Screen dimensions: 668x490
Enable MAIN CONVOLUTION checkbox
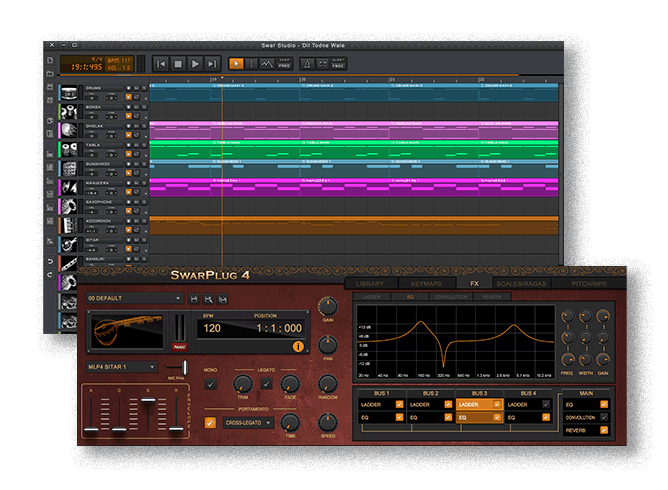[x=604, y=417]
